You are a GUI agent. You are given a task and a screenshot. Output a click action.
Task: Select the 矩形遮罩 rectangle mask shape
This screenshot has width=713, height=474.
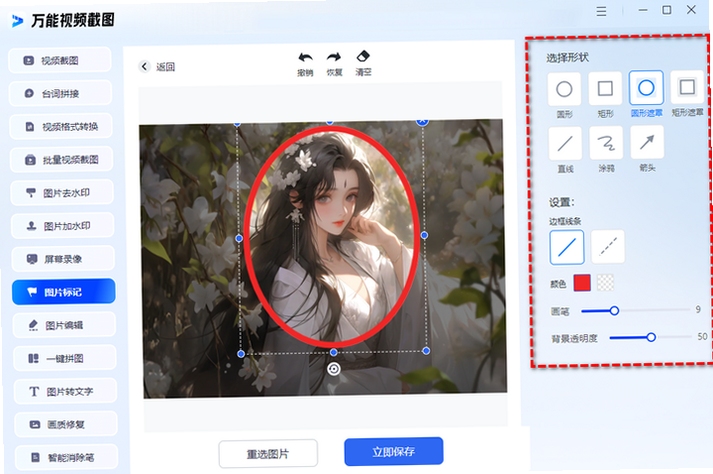[687, 86]
